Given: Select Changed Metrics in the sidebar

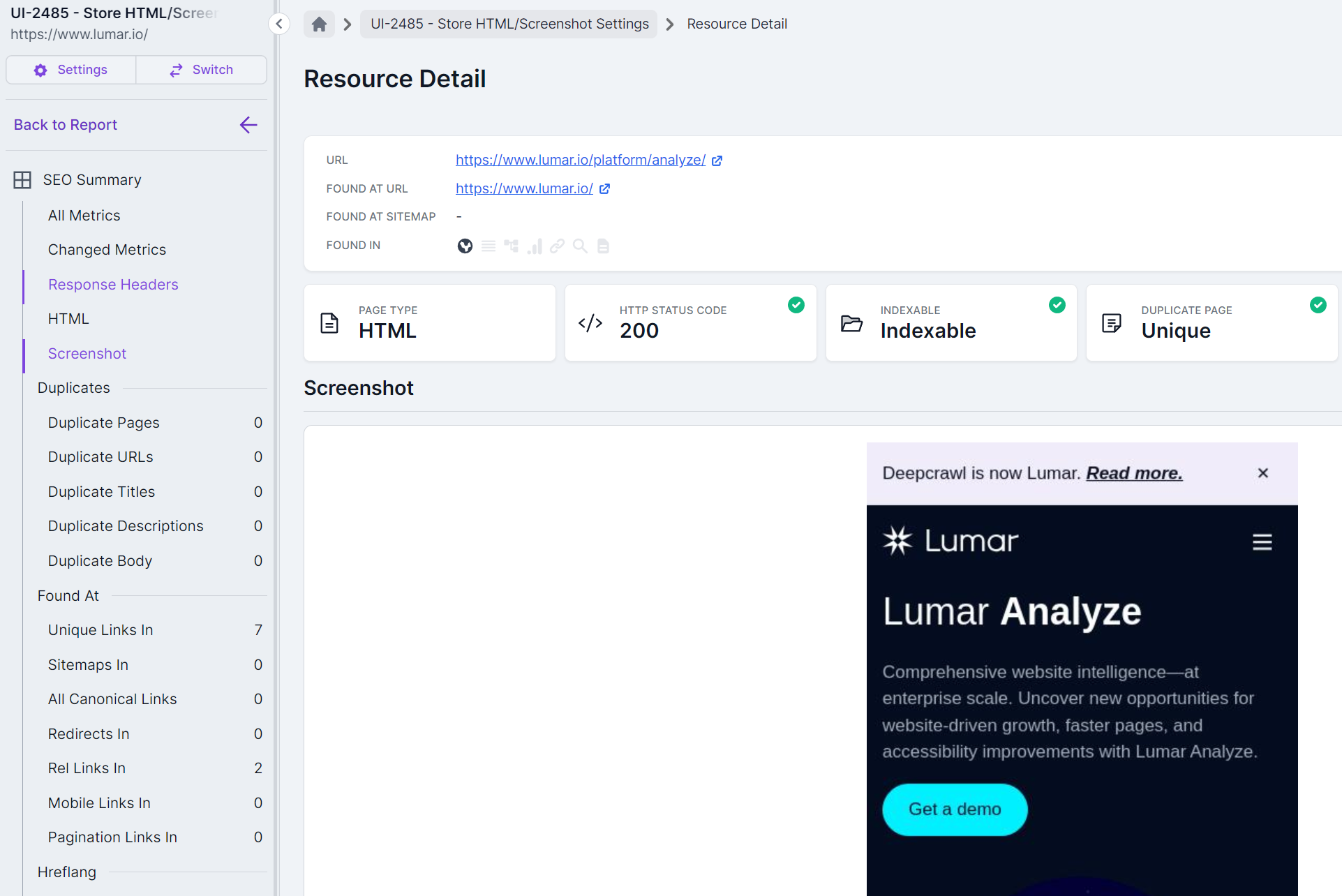Looking at the screenshot, I should (107, 250).
